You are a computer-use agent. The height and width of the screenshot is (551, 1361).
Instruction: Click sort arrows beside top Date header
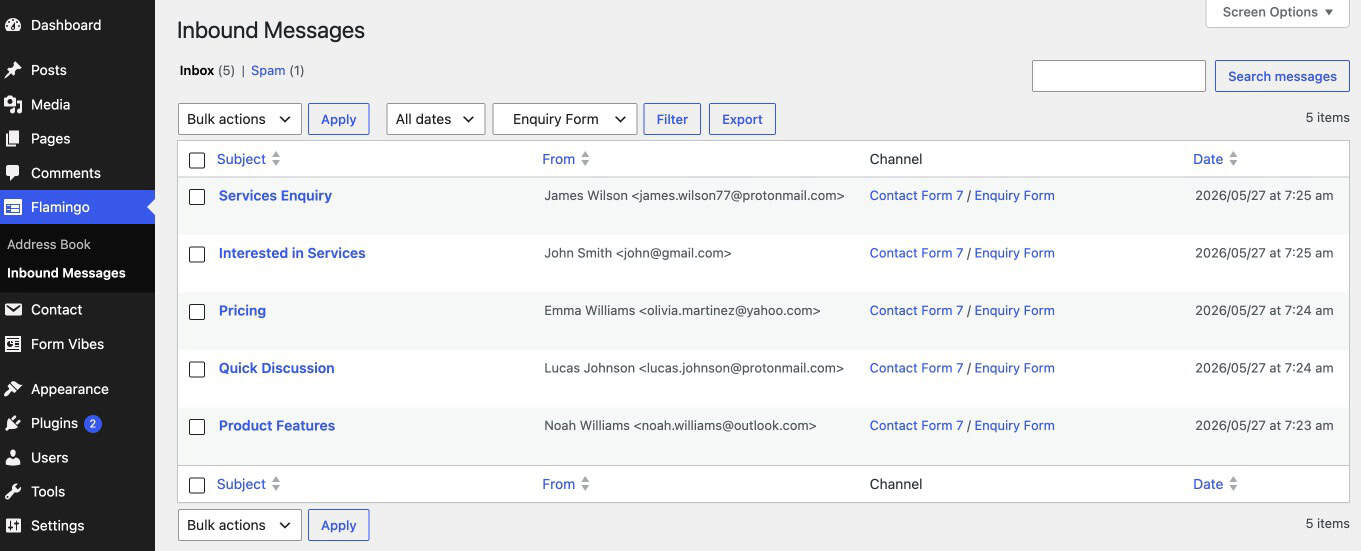(x=1233, y=159)
